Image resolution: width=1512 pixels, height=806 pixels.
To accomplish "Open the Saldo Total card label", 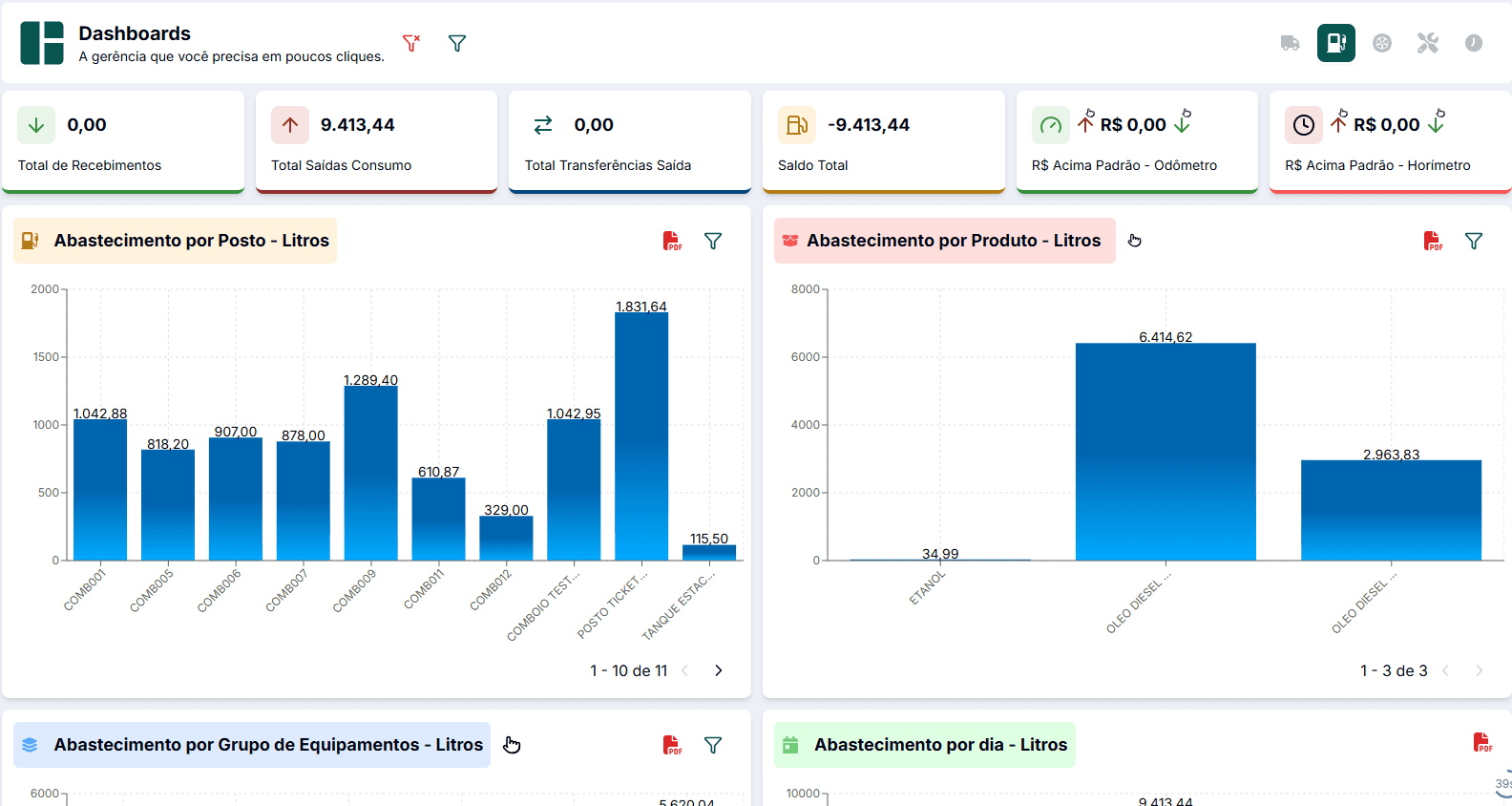I will pyautogui.click(x=813, y=165).
